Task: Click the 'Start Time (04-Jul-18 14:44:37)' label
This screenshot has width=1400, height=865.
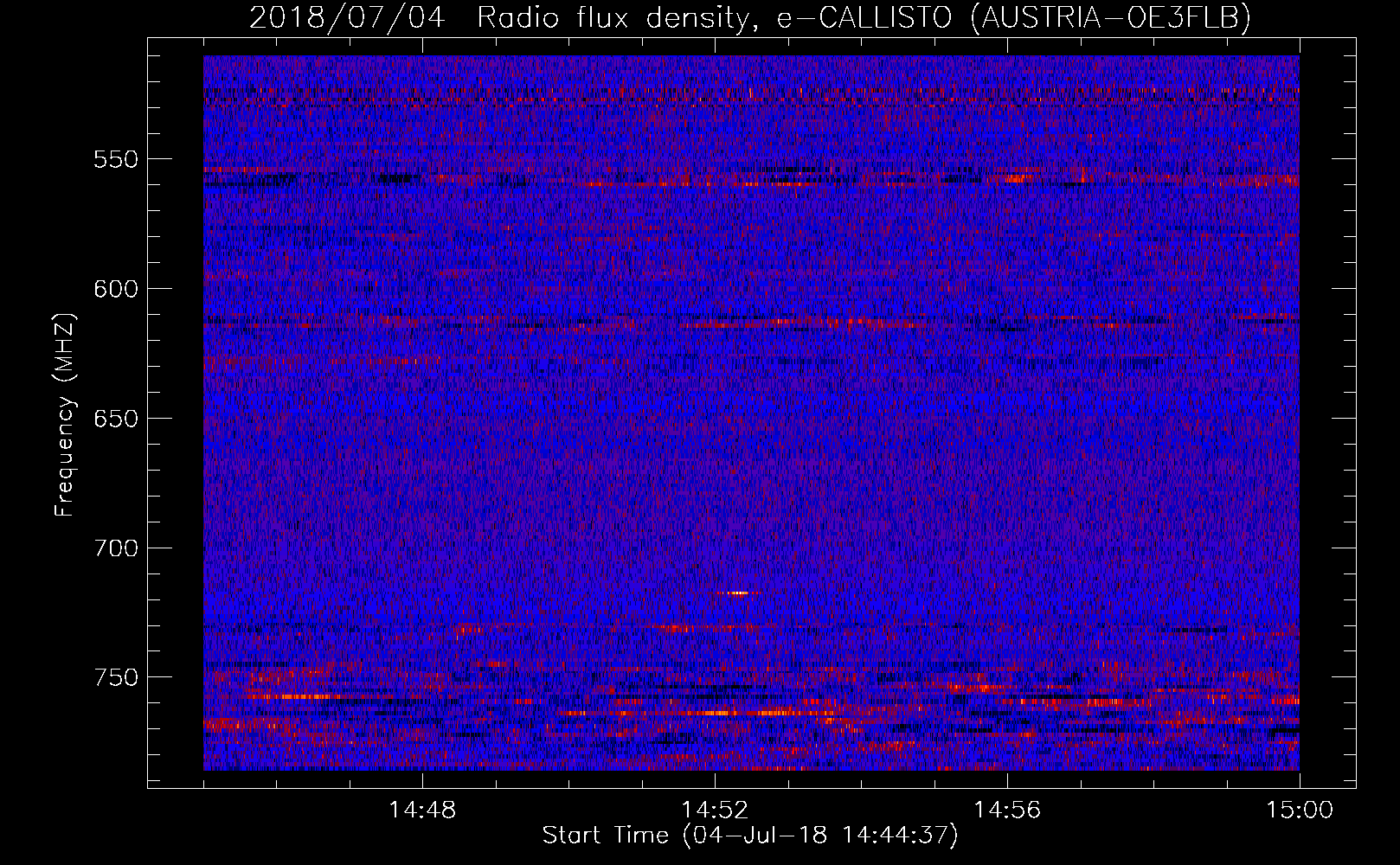Action: 750,836
